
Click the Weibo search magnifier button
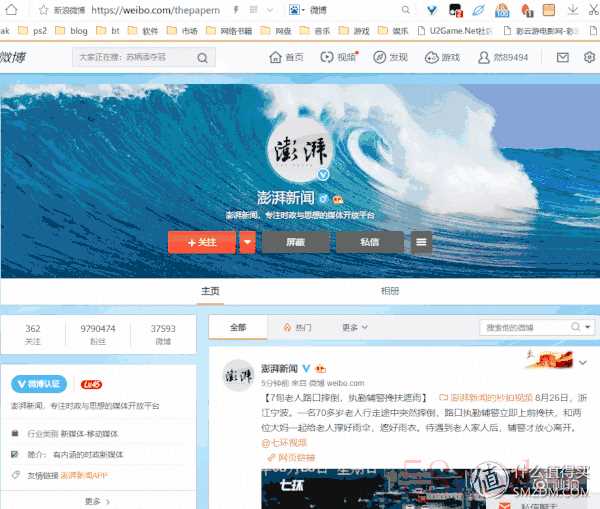coord(203,58)
